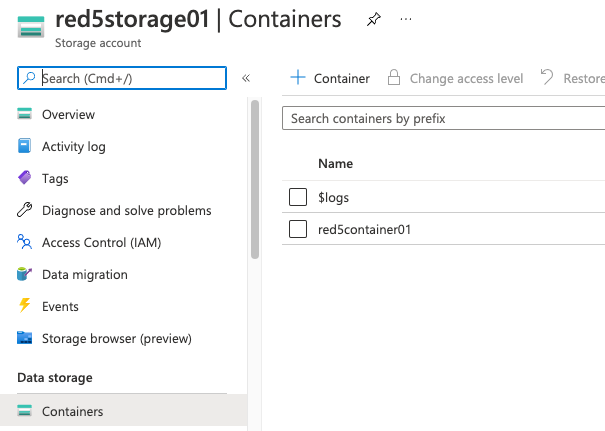Collapse the left sidebar menu

pyautogui.click(x=246, y=78)
